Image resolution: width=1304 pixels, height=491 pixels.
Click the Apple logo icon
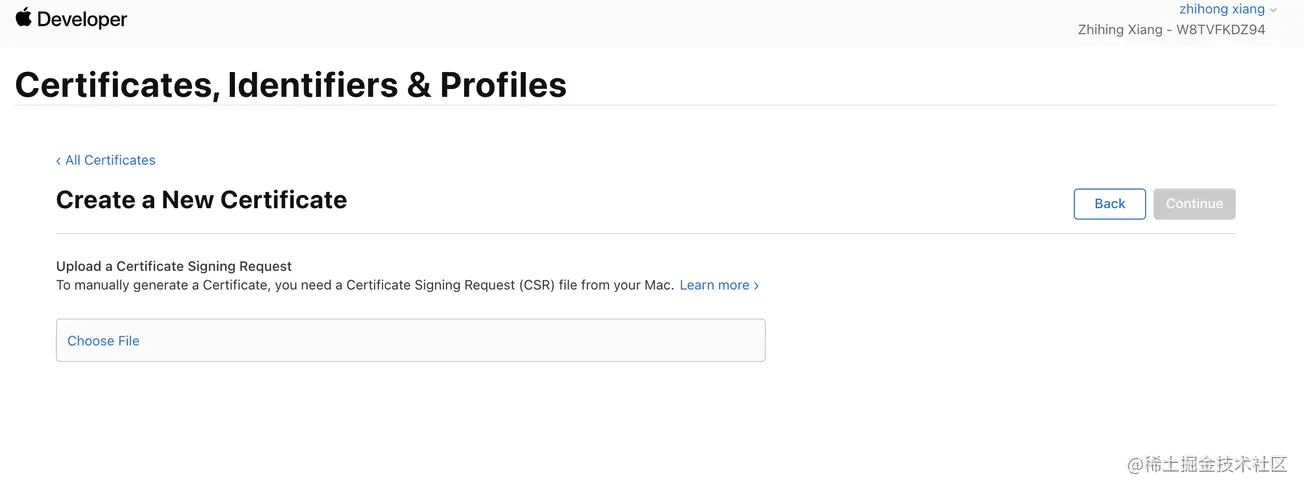click(24, 17)
